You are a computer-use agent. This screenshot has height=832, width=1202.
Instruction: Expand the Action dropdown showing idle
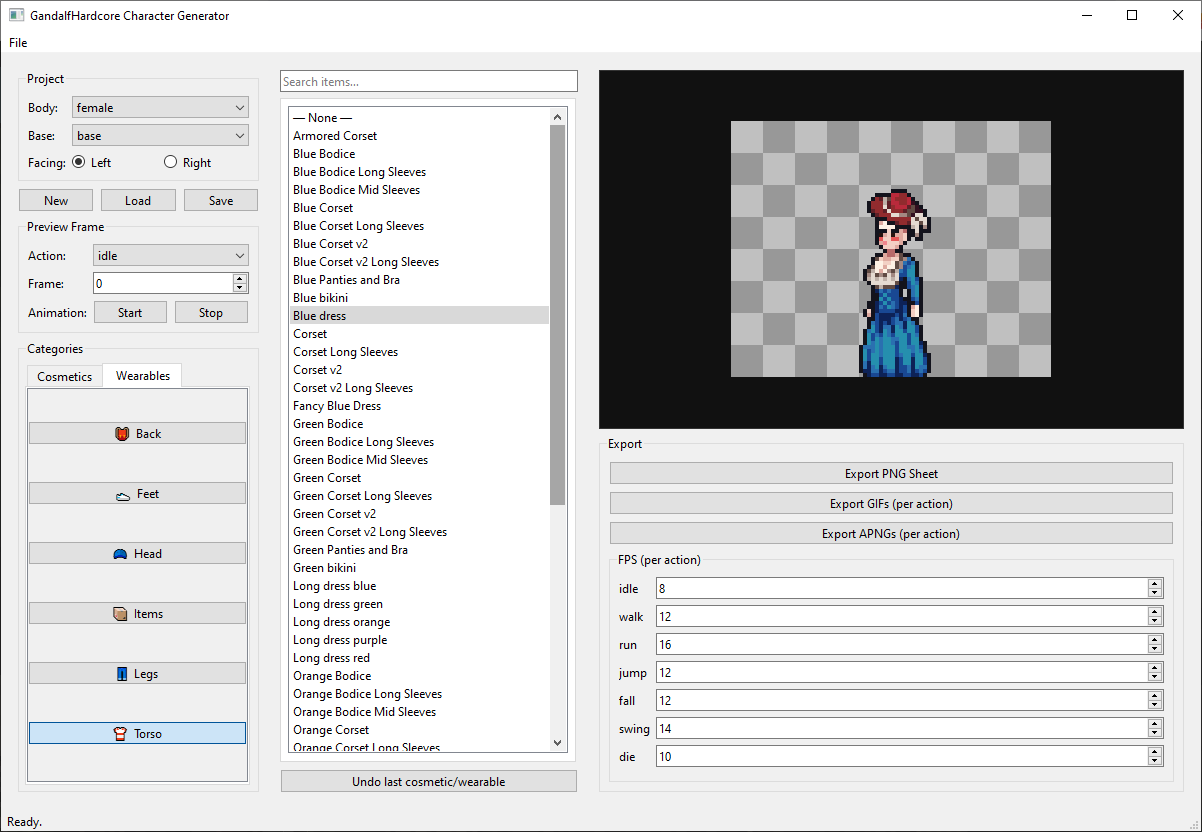tap(170, 256)
